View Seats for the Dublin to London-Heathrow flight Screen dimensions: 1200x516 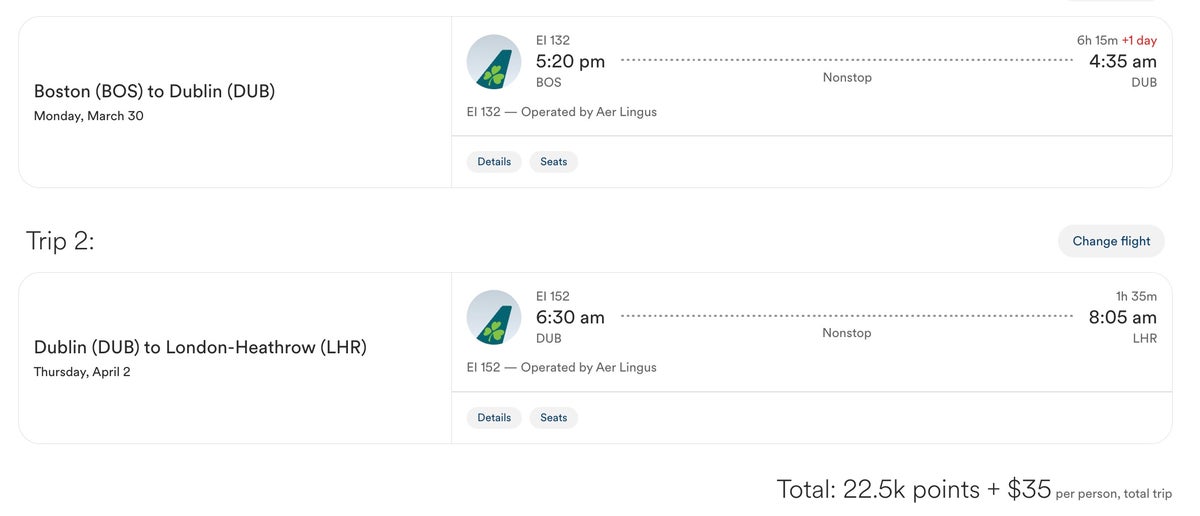pyautogui.click(x=554, y=418)
